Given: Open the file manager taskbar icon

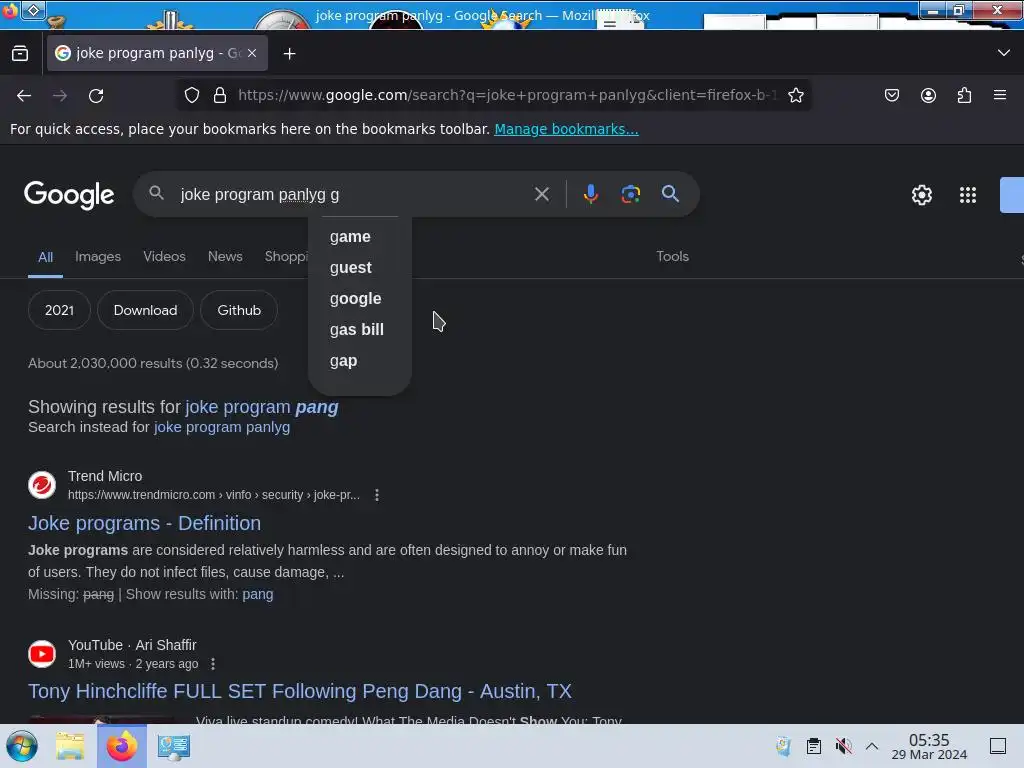Looking at the screenshot, I should [70, 746].
